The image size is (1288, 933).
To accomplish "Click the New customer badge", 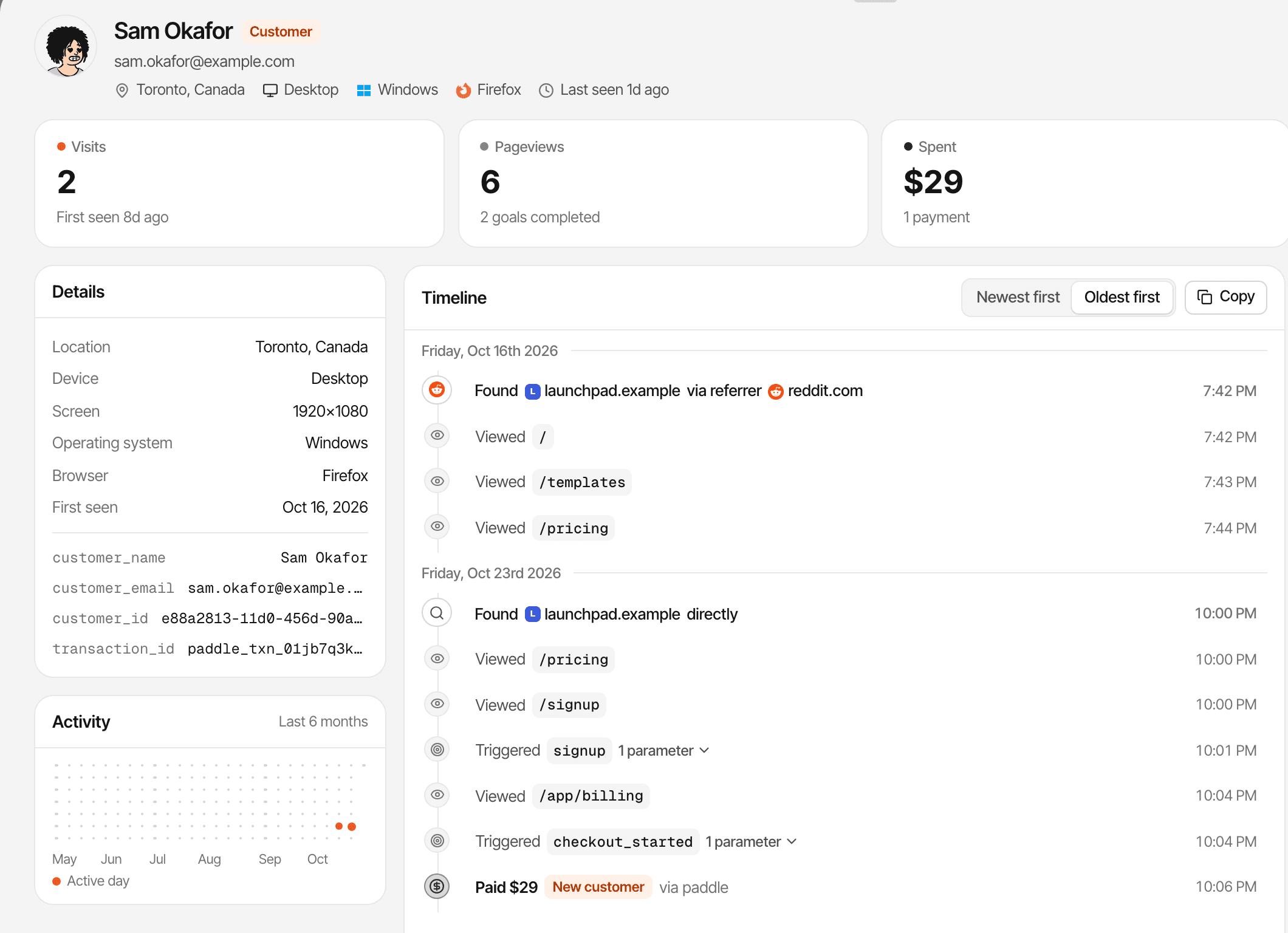I will pyautogui.click(x=598, y=887).
